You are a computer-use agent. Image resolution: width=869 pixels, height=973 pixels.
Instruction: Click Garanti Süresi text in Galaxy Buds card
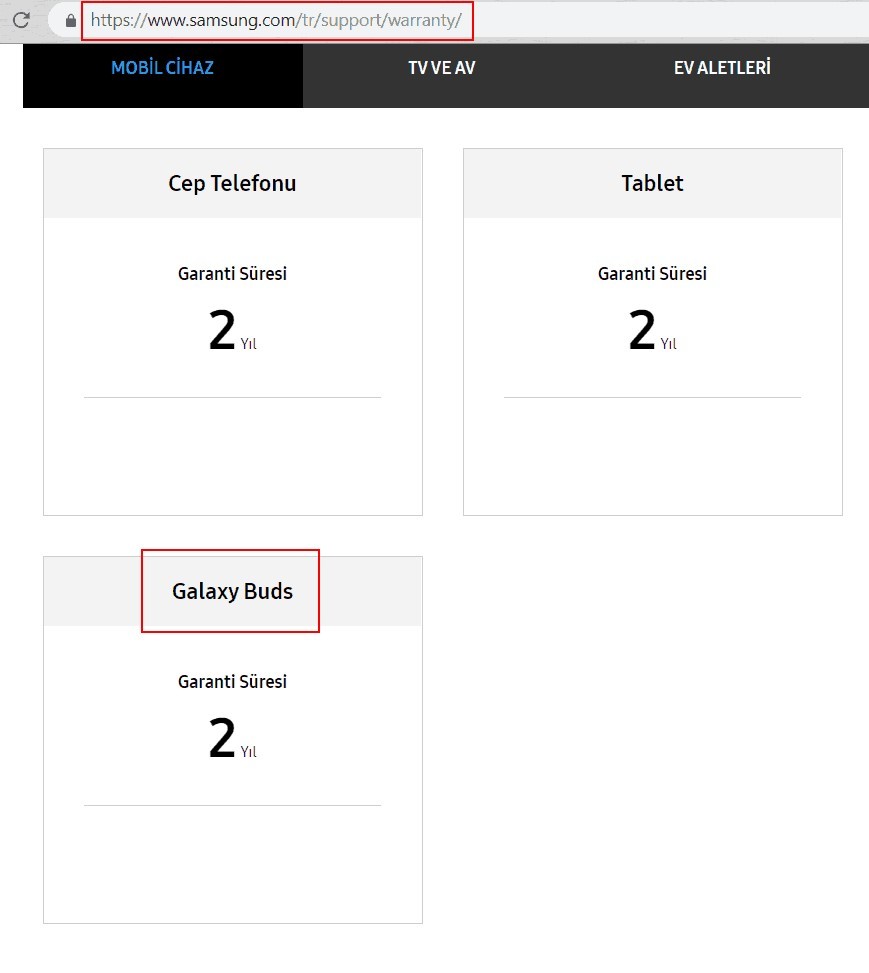[232, 681]
